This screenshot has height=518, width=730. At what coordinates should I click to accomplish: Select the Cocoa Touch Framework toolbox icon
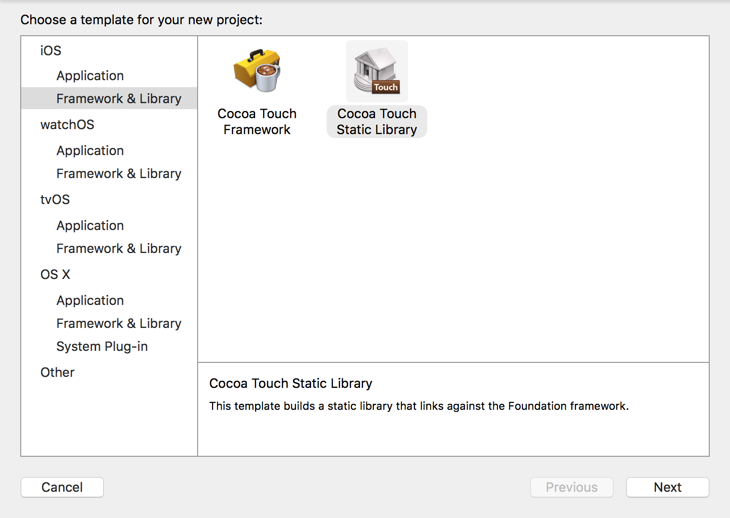[x=257, y=71]
